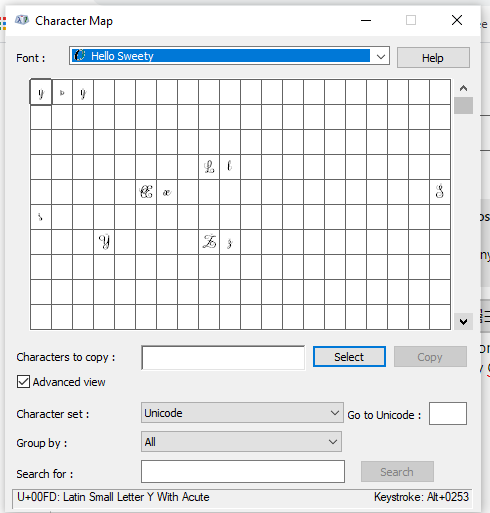Image resolution: width=490 pixels, height=513 pixels.
Task: Click the Search for text field
Action: pyautogui.click(x=243, y=471)
